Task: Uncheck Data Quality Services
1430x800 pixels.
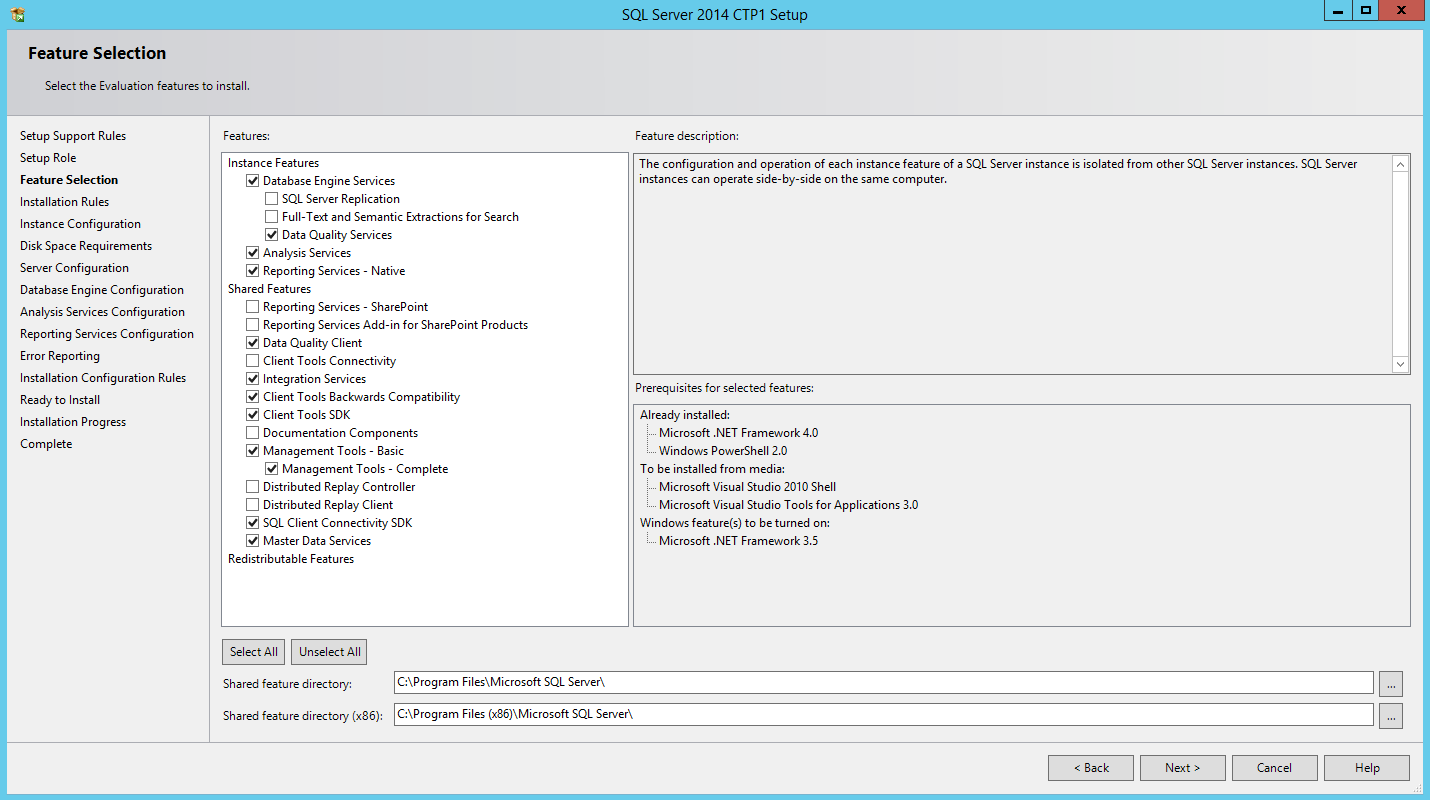Action: [x=271, y=235]
